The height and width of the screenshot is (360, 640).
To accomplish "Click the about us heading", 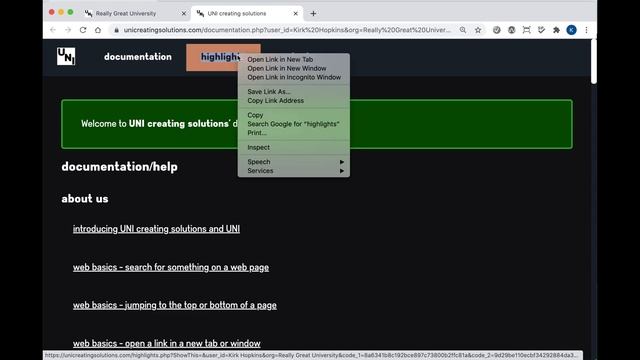I will pyautogui.click(x=84, y=199).
